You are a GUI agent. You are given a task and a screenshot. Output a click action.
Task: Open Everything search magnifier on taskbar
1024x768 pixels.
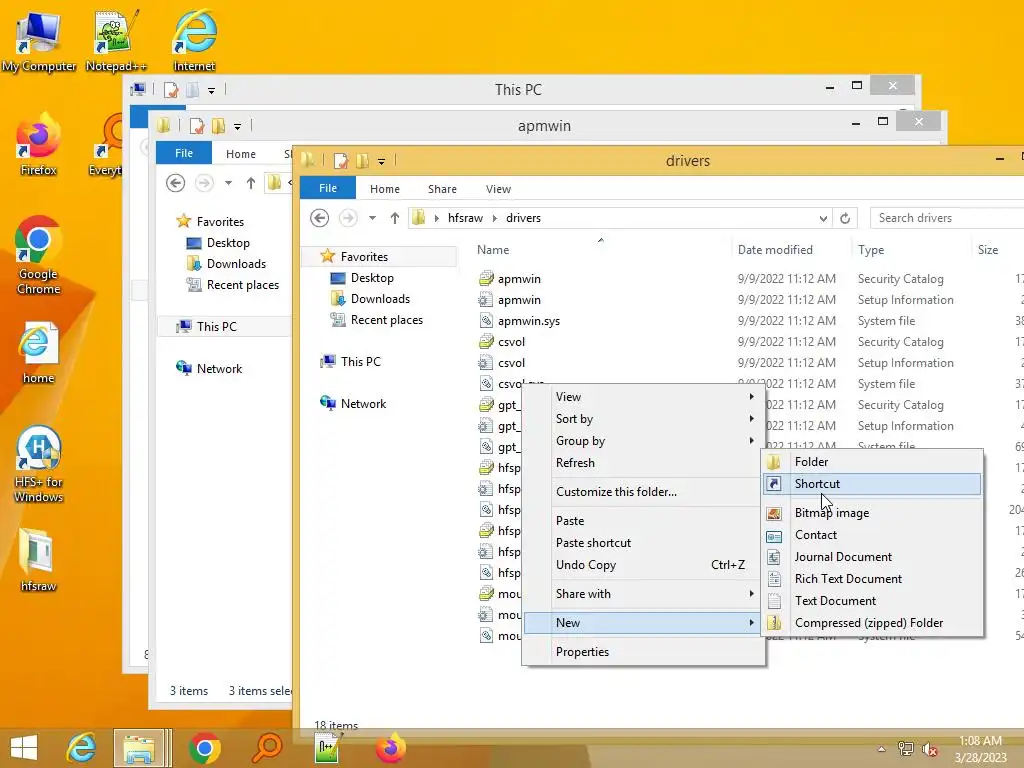[x=266, y=748]
